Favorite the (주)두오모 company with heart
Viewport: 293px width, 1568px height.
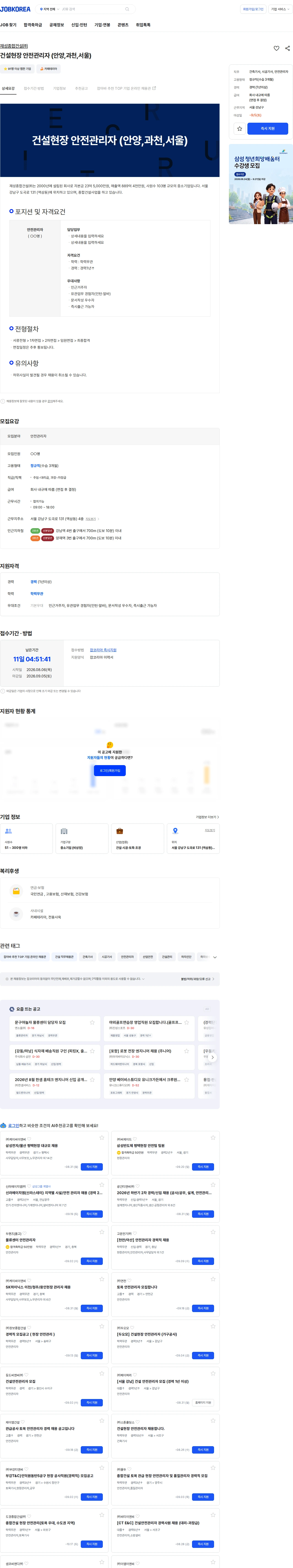point(132,1328)
